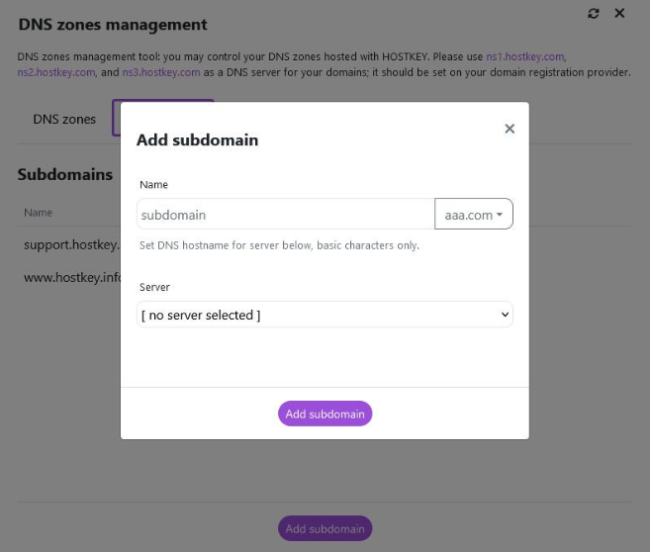Click the refresh icon in DNS zones management
650x552 pixels.
click(593, 14)
